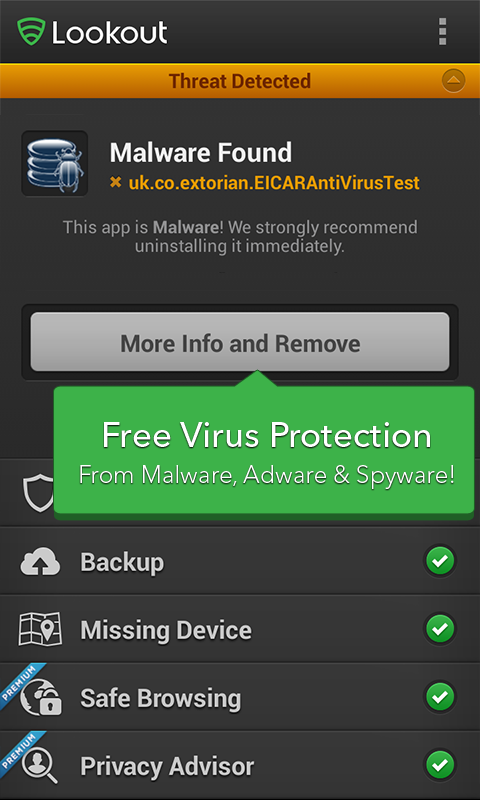Open the Missing Device menu row
Image resolution: width=480 pixels, height=800 pixels.
click(x=240, y=629)
